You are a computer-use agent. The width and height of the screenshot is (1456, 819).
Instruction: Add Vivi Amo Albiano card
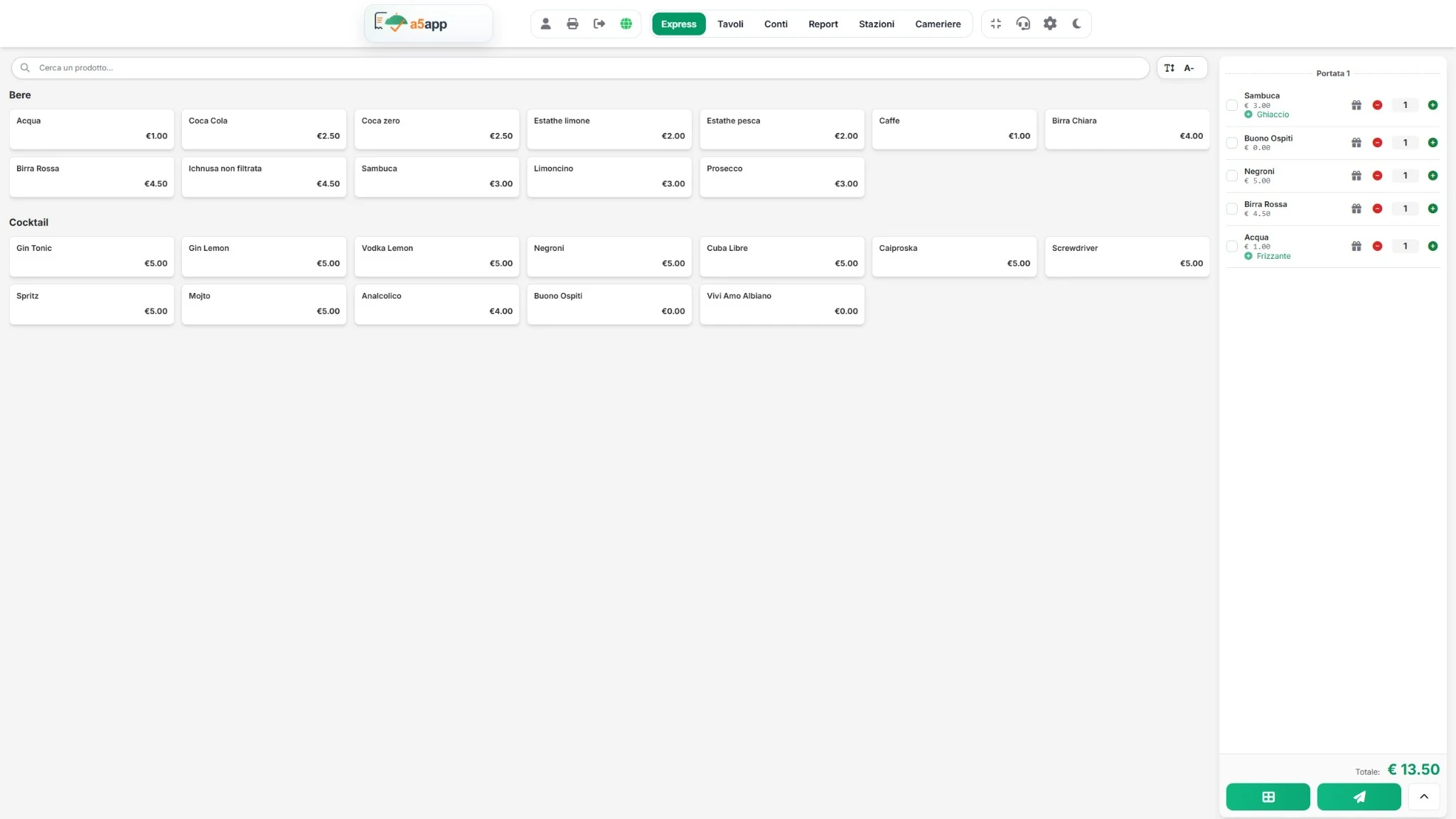click(782, 304)
